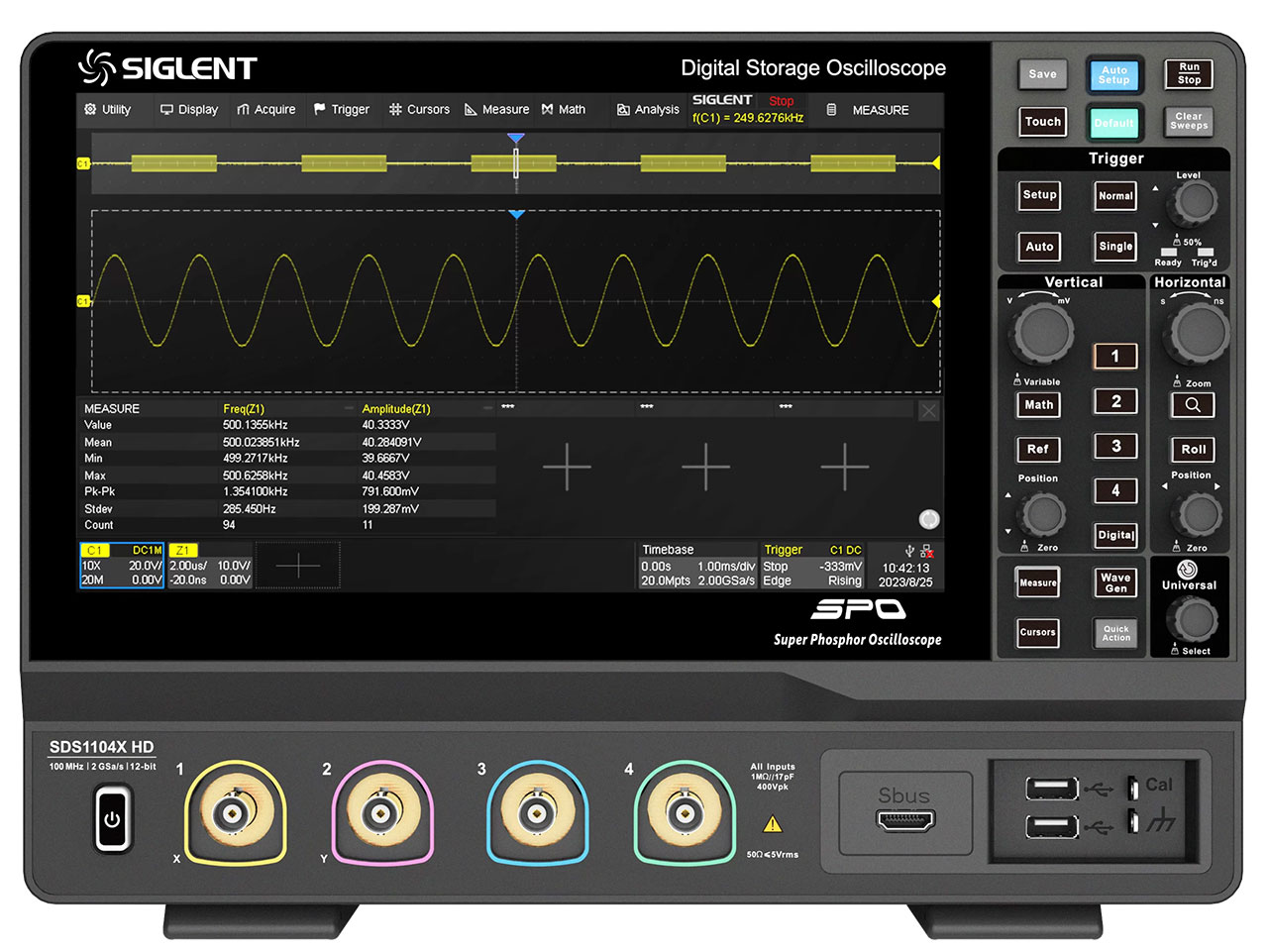Screen dimensions: 1268x952
Task: Open the Trigger descriptor box
Action: pos(812,565)
